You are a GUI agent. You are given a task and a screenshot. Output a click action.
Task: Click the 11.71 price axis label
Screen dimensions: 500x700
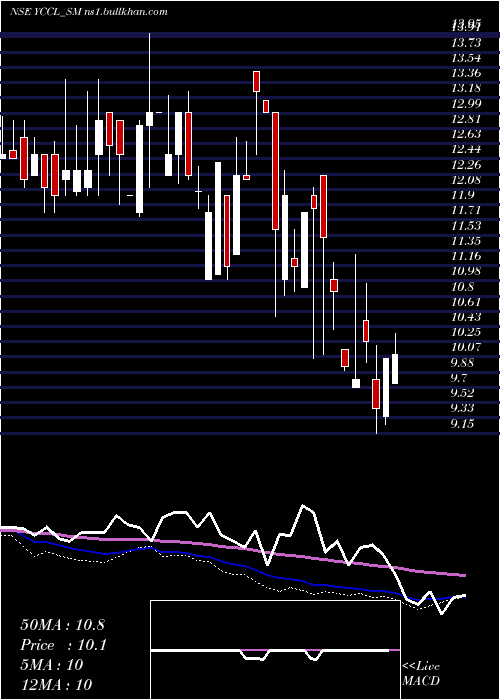tap(467, 210)
